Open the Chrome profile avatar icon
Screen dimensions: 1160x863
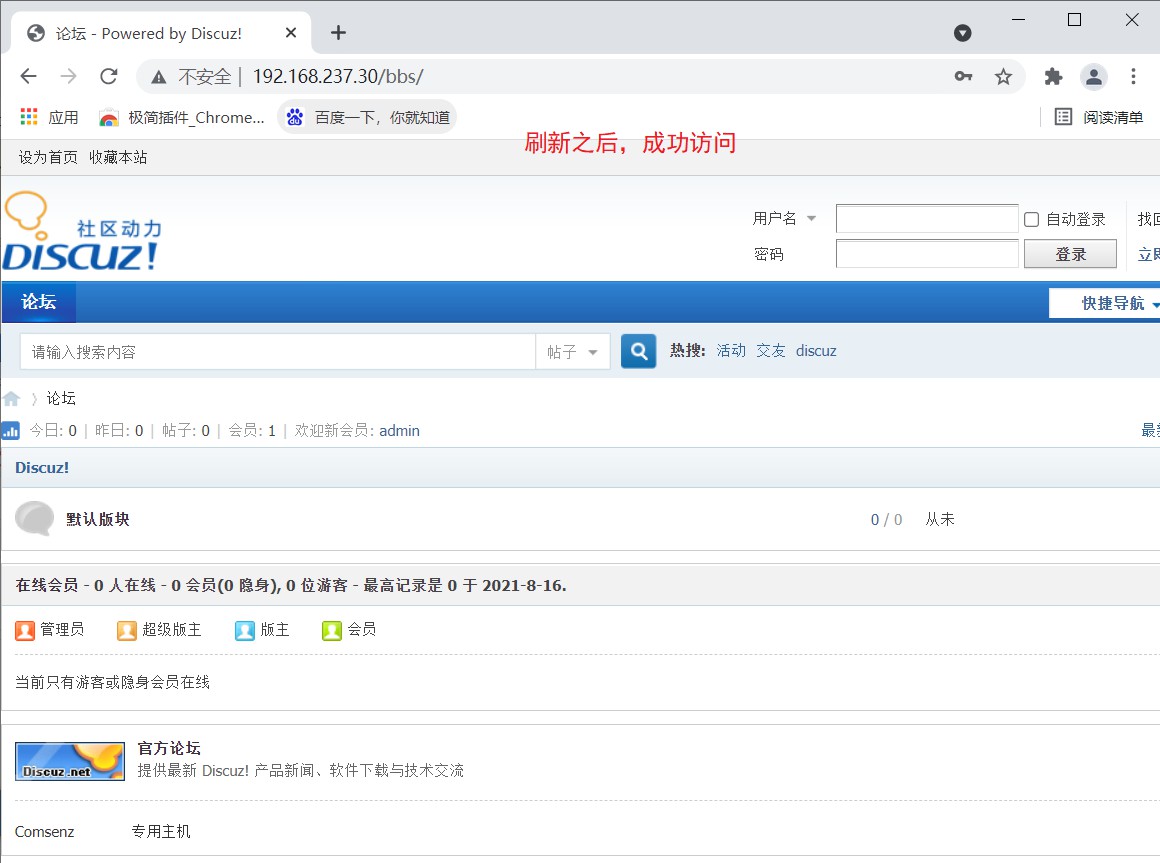[x=1093, y=76]
